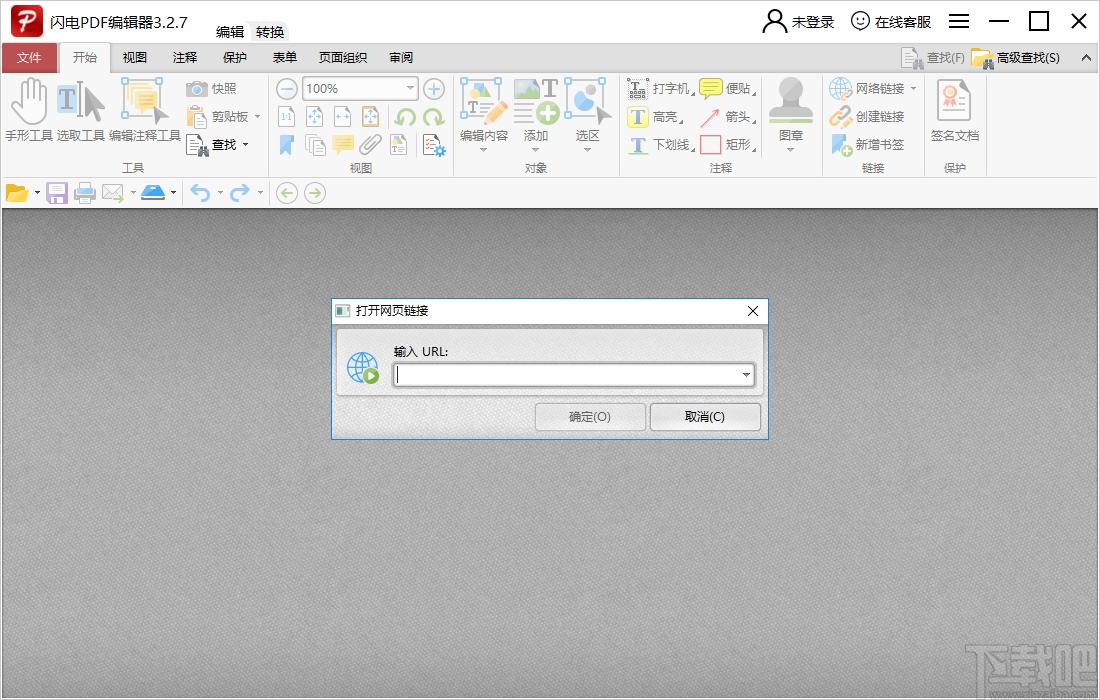Send by email with envelope icon
The image size is (1100, 700).
tap(112, 193)
